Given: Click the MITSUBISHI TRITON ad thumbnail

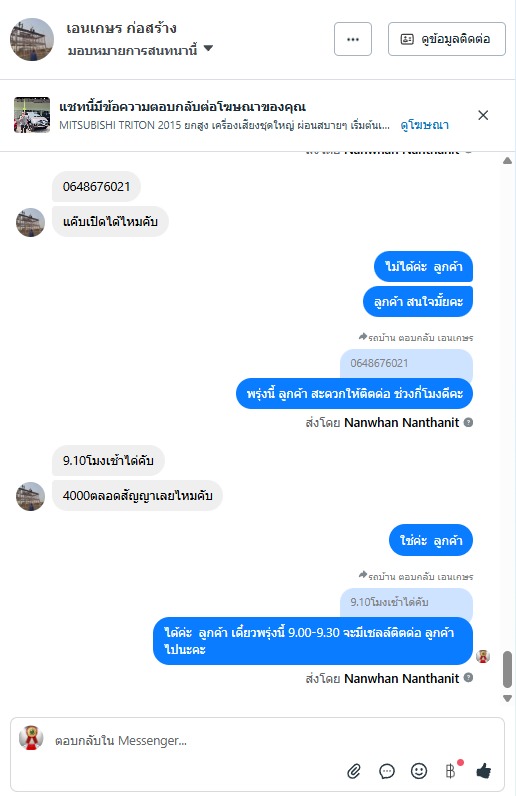Looking at the screenshot, I should pyautogui.click(x=32, y=115).
